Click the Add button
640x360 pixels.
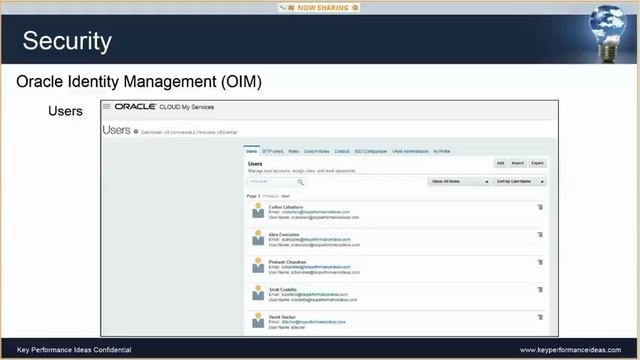(500, 163)
